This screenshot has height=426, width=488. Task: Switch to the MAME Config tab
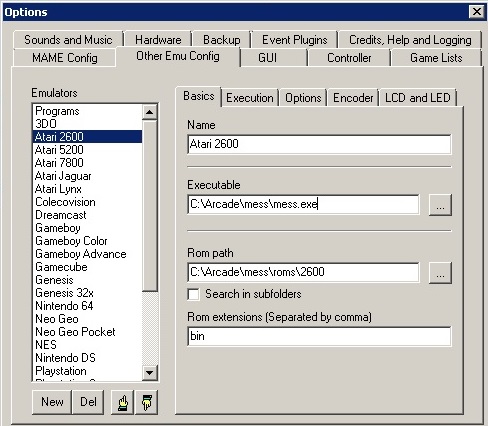(x=65, y=58)
